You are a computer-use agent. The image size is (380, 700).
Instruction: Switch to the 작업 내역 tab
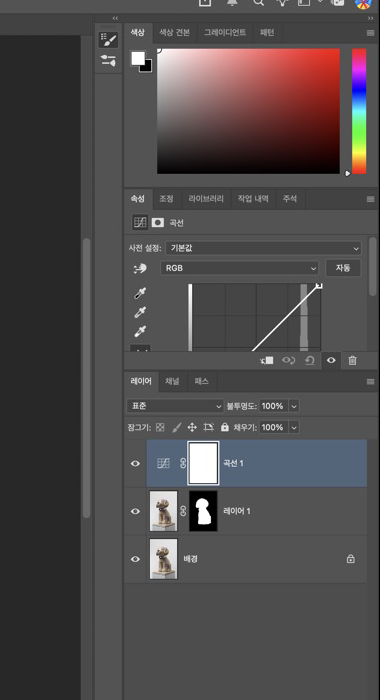pos(253,199)
